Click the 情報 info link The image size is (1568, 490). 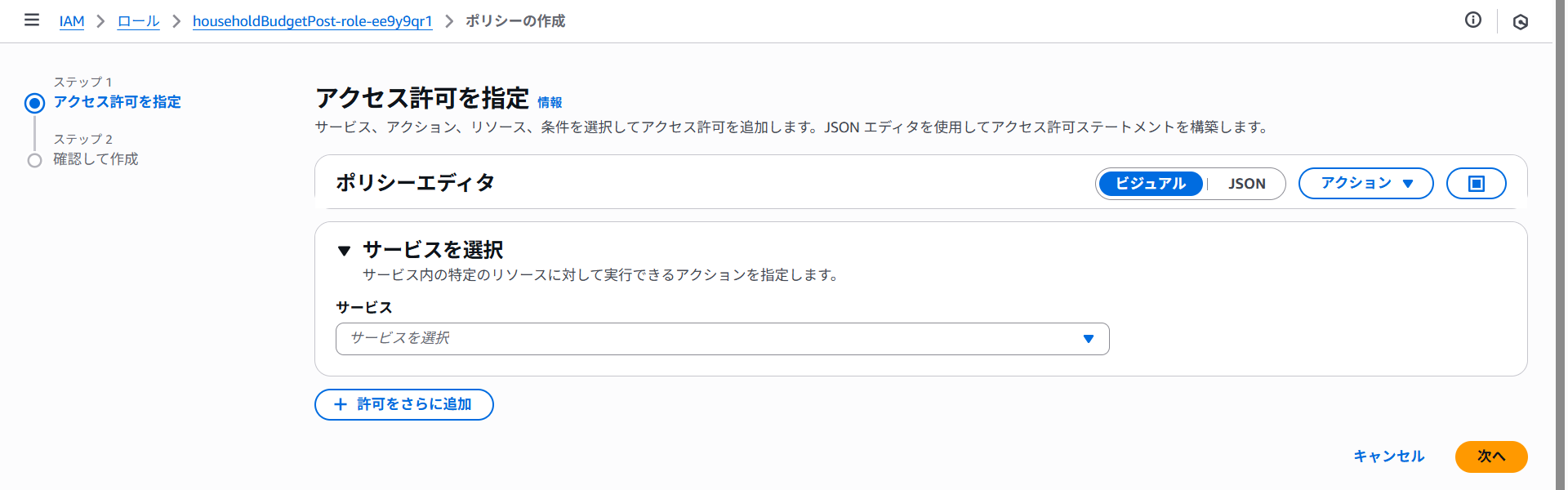click(550, 103)
